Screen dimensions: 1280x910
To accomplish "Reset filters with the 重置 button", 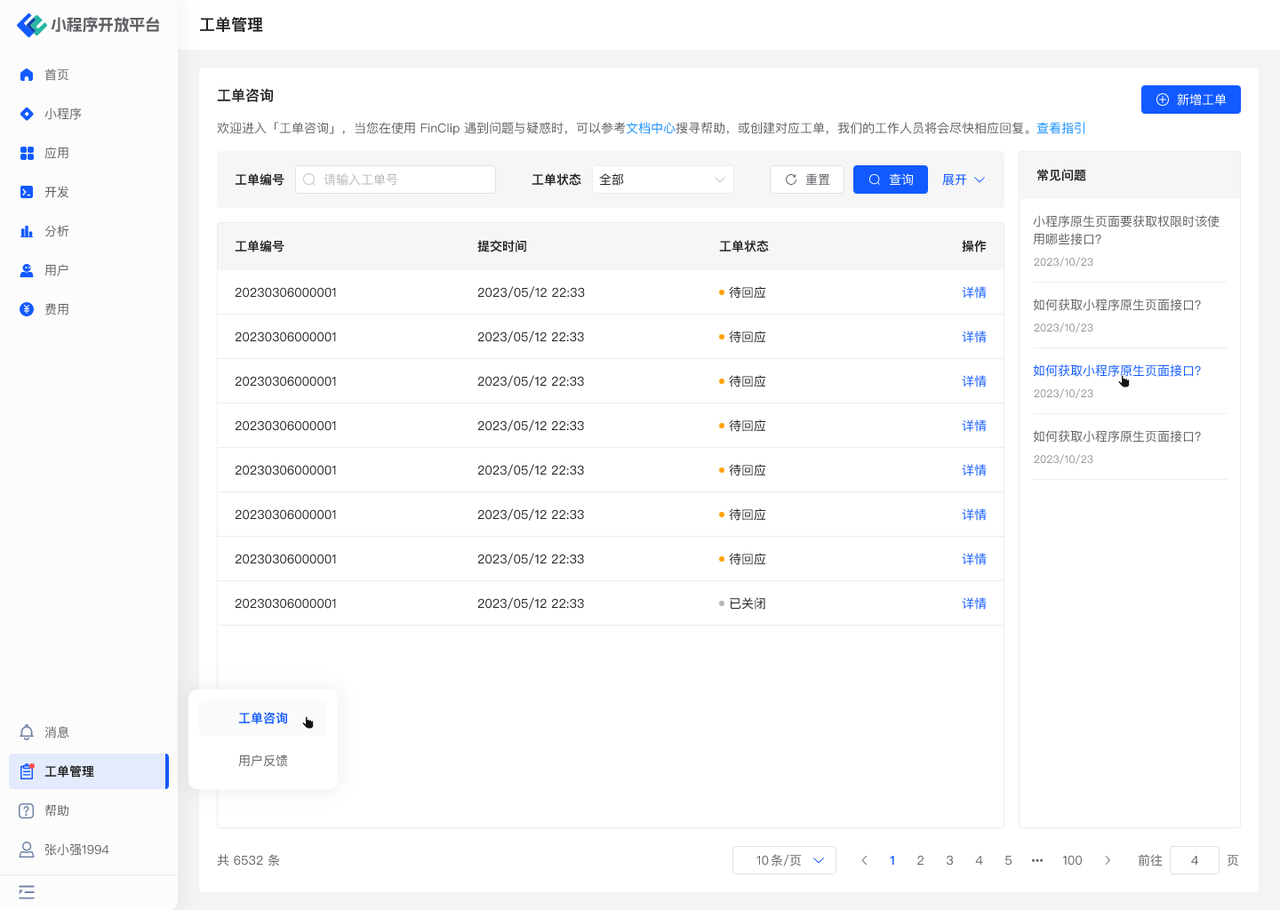I will coord(807,180).
